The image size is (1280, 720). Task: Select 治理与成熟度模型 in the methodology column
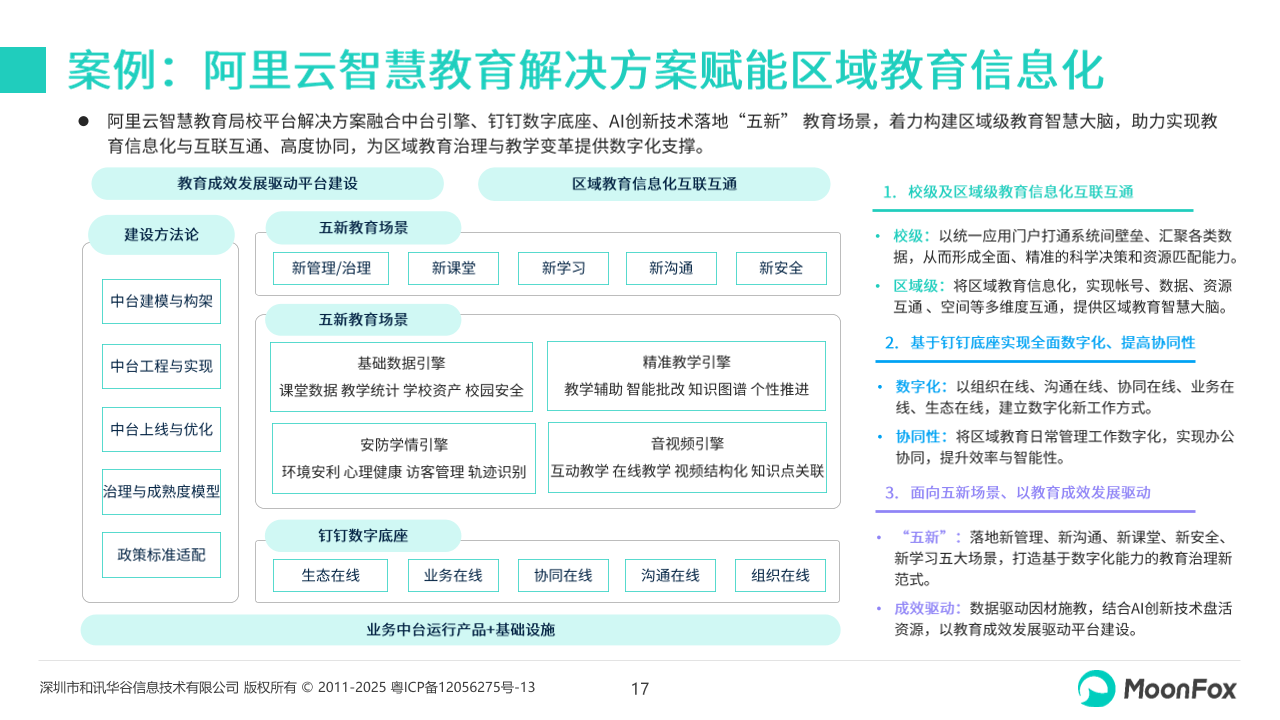161,492
